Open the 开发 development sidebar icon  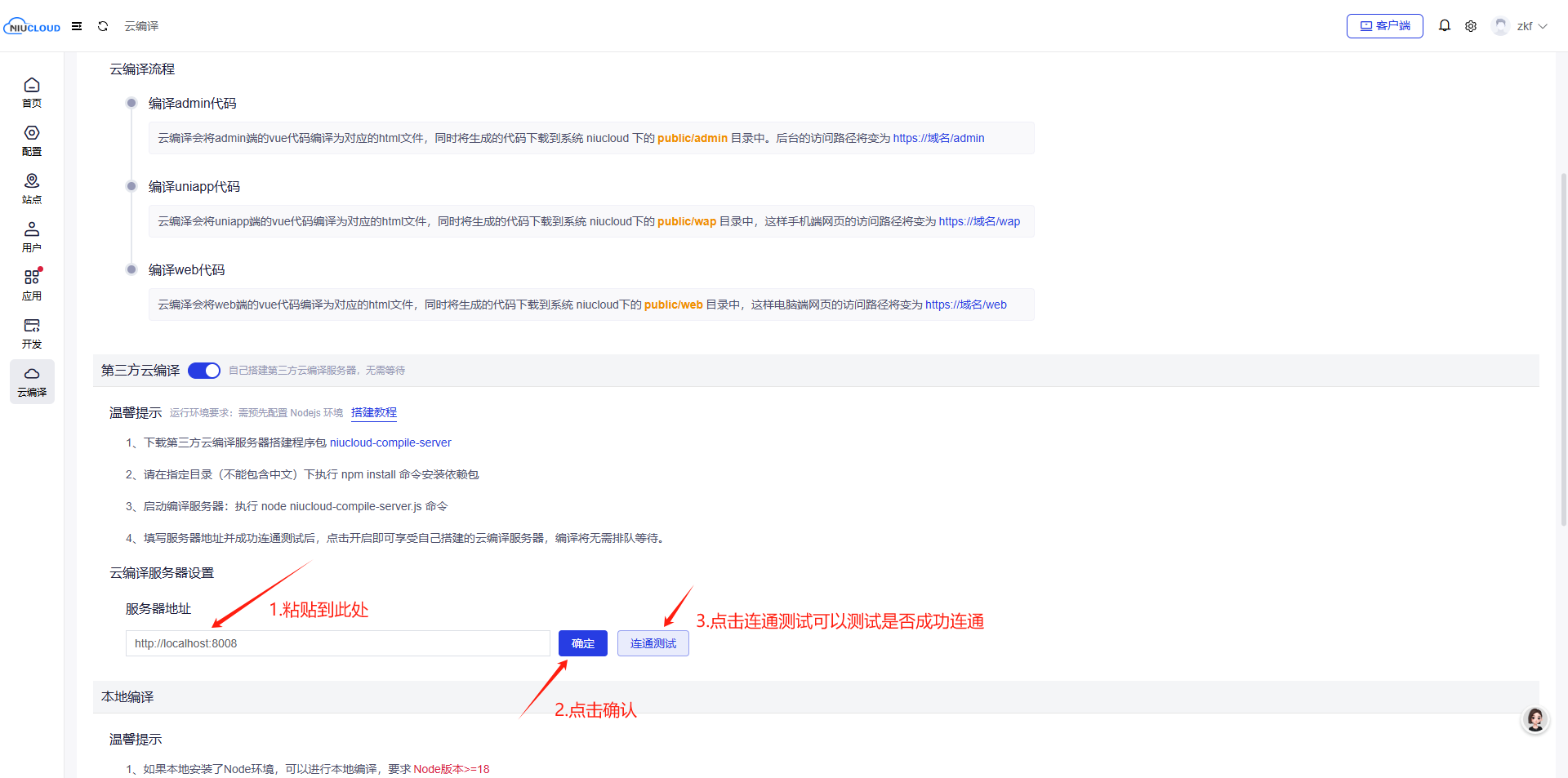(32, 333)
